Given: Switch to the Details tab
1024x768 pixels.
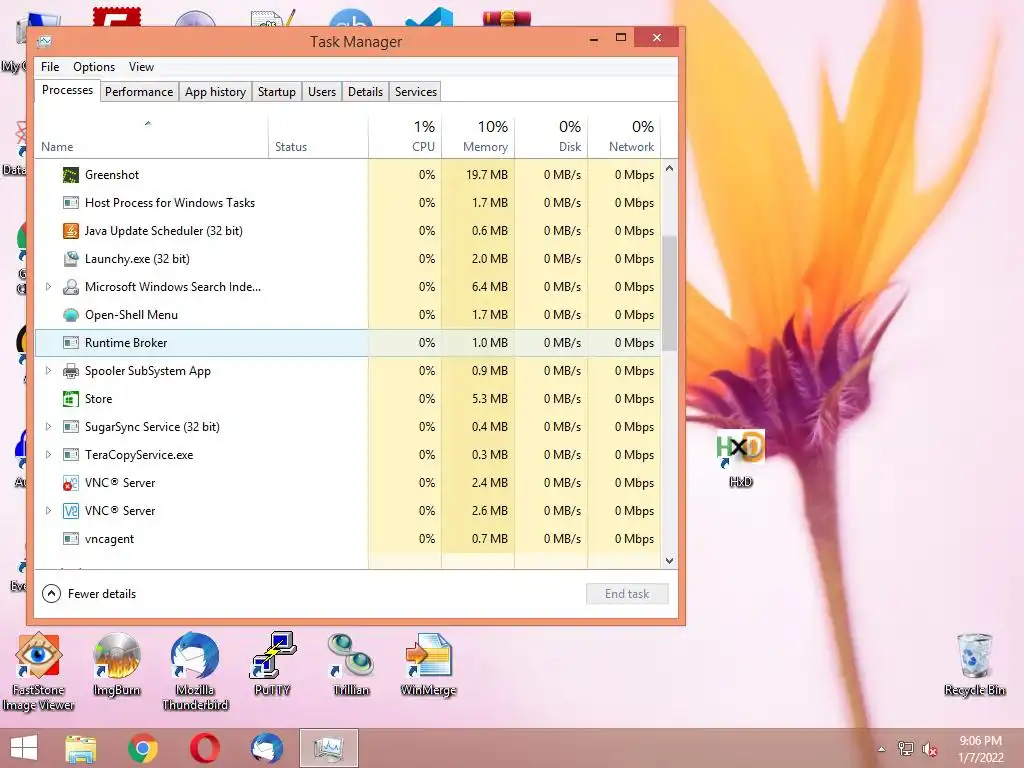Looking at the screenshot, I should coord(365,92).
